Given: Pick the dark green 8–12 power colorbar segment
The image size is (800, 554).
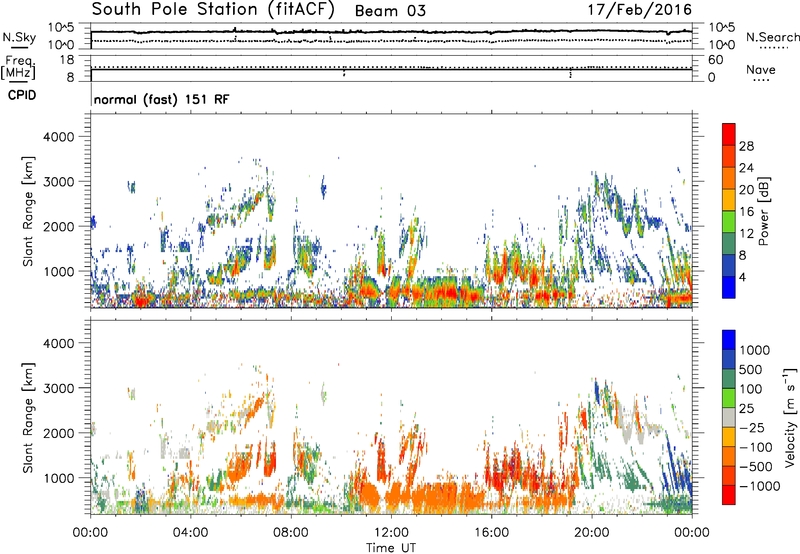Looking at the screenshot, I should [729, 243].
